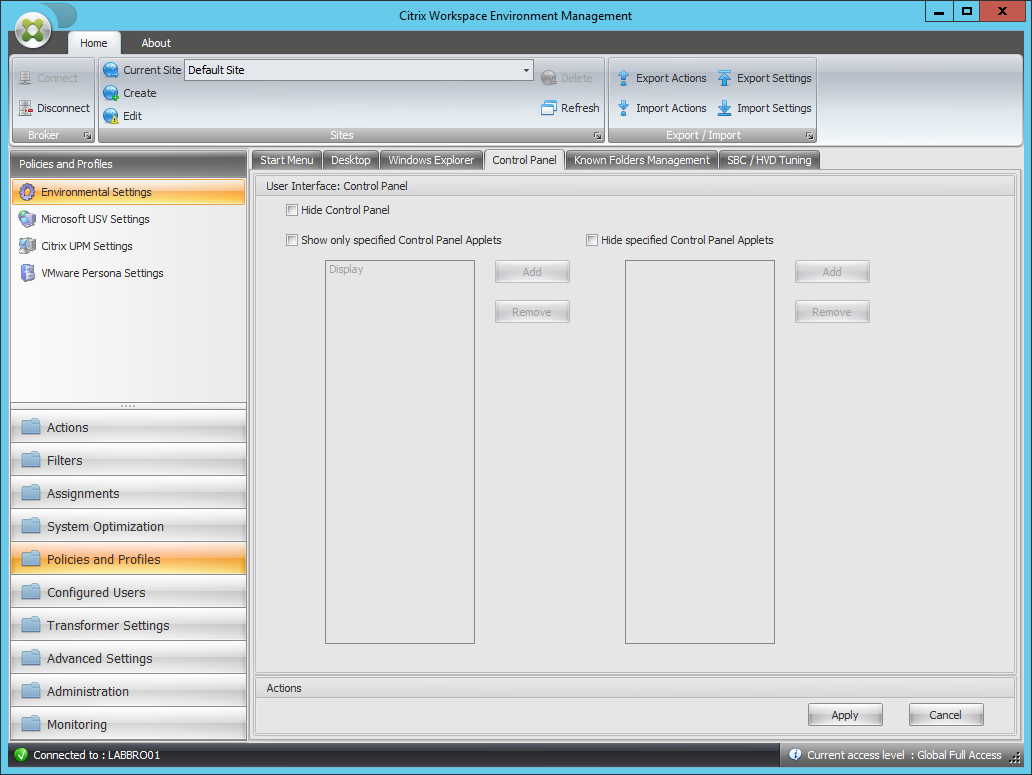Open the About ribbon tab
This screenshot has height=775, width=1032.
(x=155, y=43)
